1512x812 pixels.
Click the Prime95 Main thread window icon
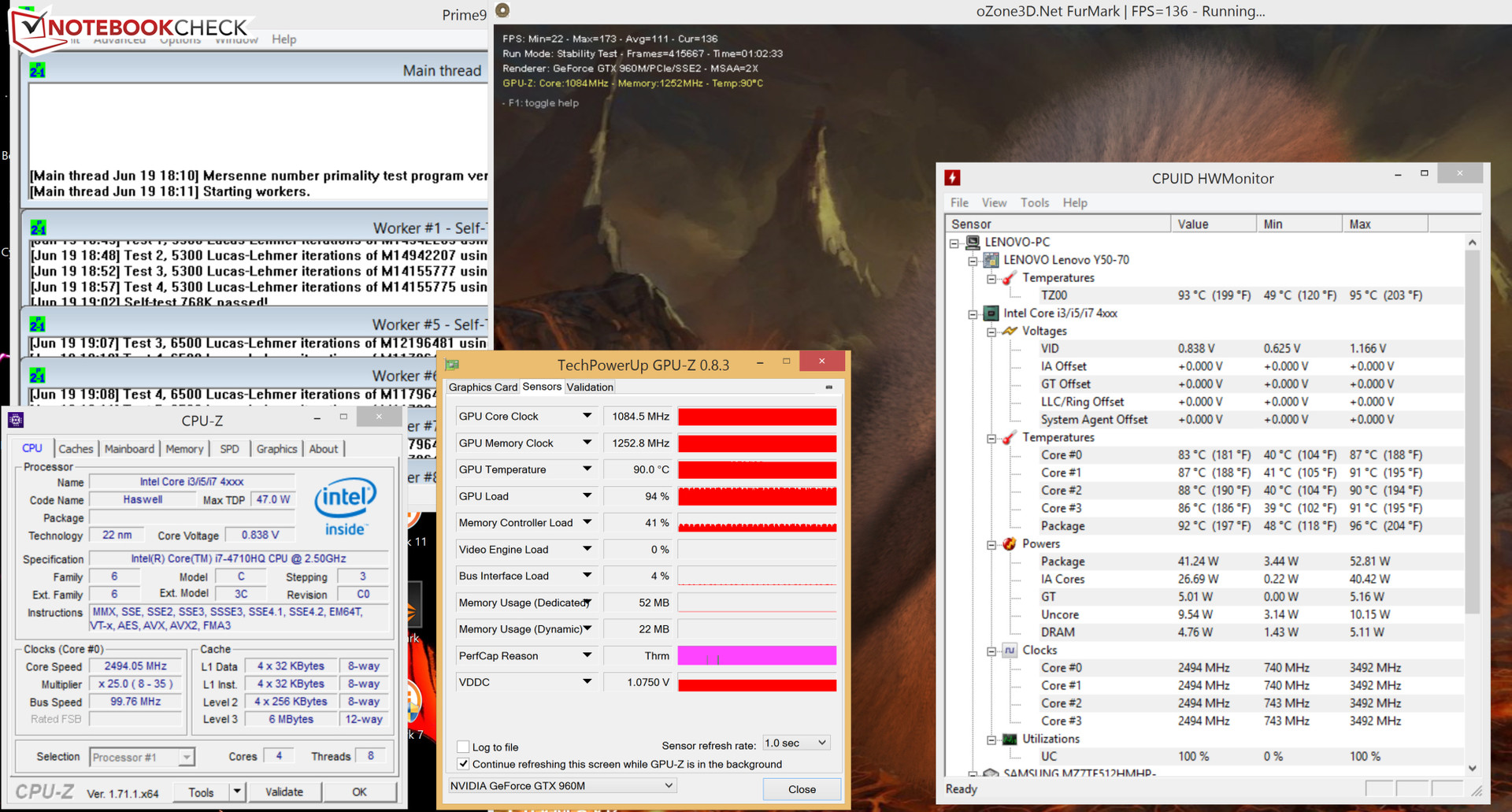[x=37, y=71]
